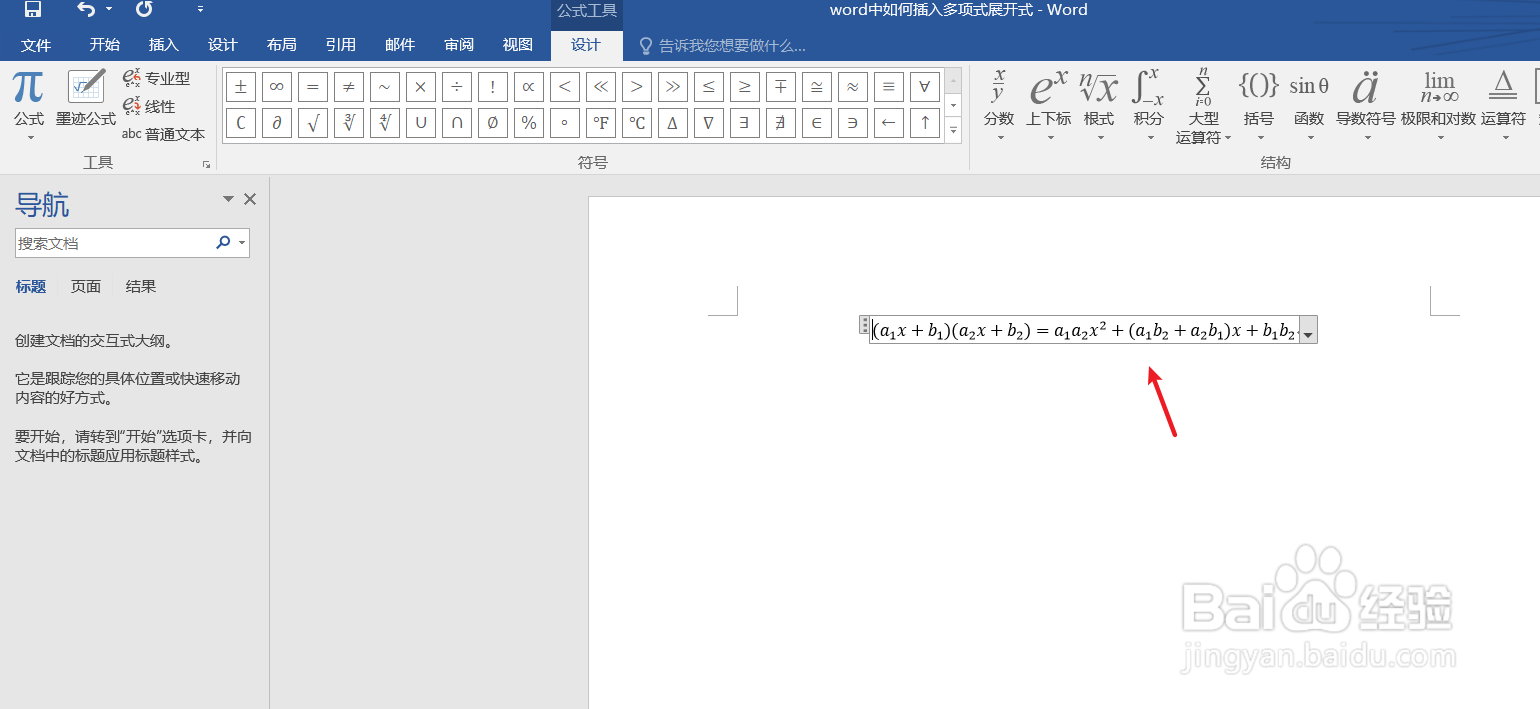Expand the 根式 radical structures

pyautogui.click(x=1099, y=106)
